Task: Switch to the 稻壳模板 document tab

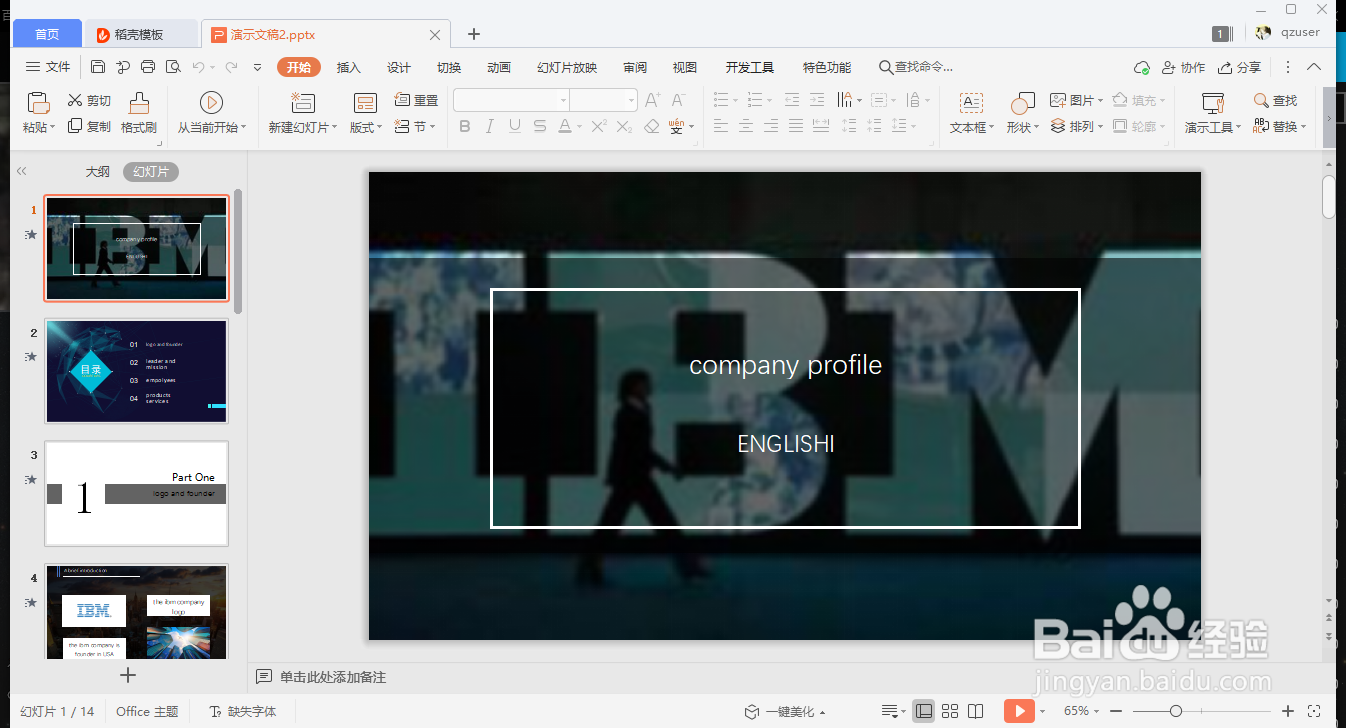Action: 139,34
